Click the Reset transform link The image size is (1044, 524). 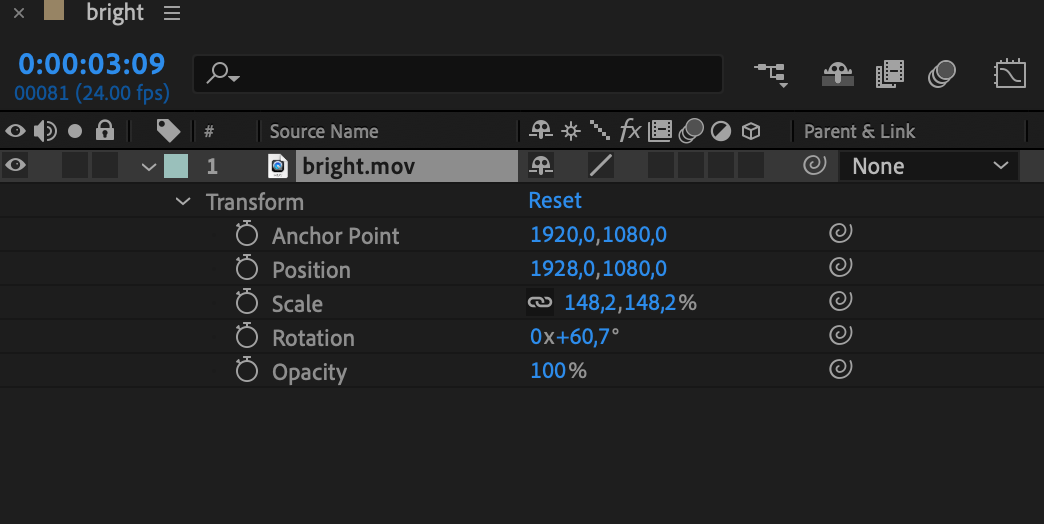555,201
